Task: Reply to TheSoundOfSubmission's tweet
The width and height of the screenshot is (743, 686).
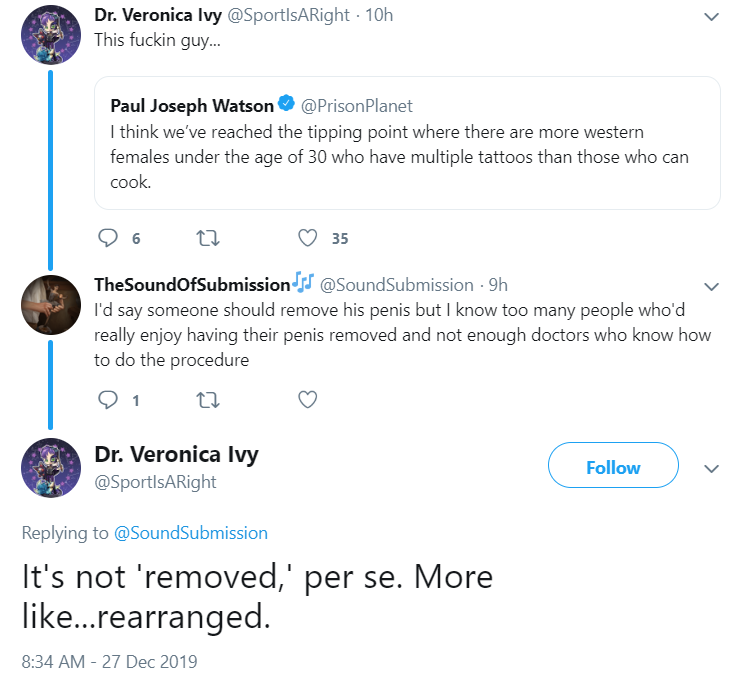Action: 108,400
